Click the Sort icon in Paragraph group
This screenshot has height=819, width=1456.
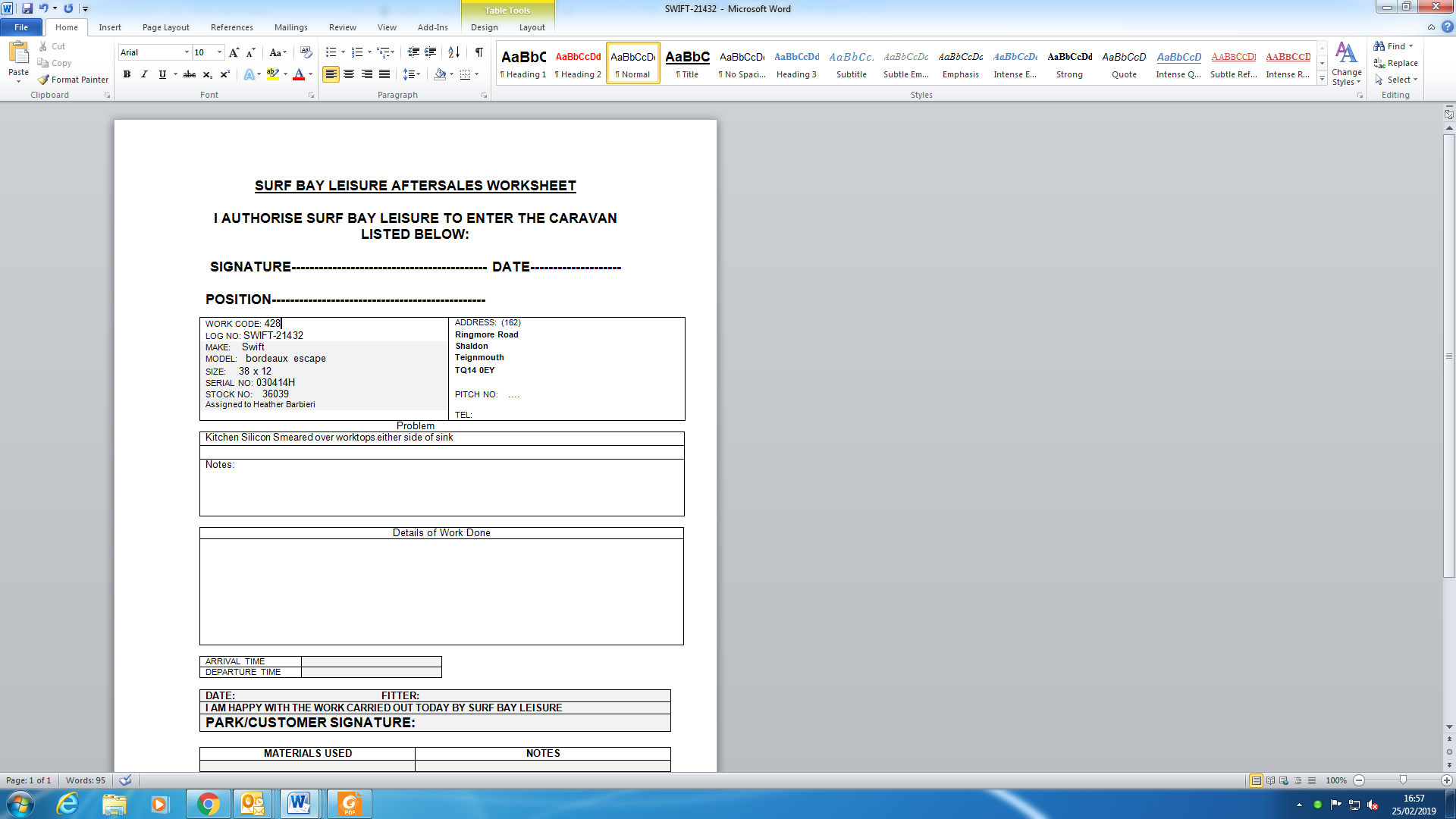click(x=453, y=52)
